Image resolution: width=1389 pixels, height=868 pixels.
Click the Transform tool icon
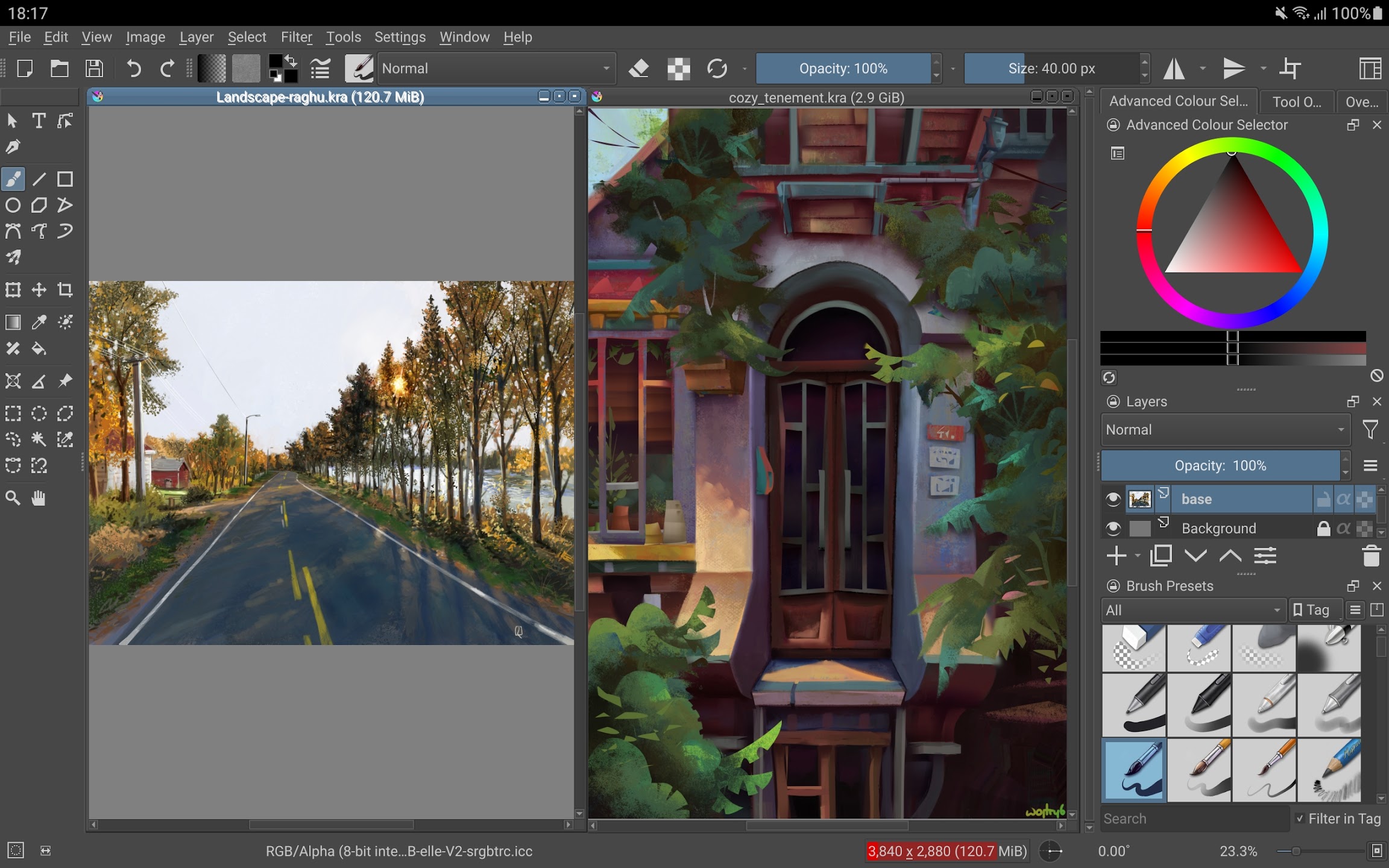tap(13, 290)
